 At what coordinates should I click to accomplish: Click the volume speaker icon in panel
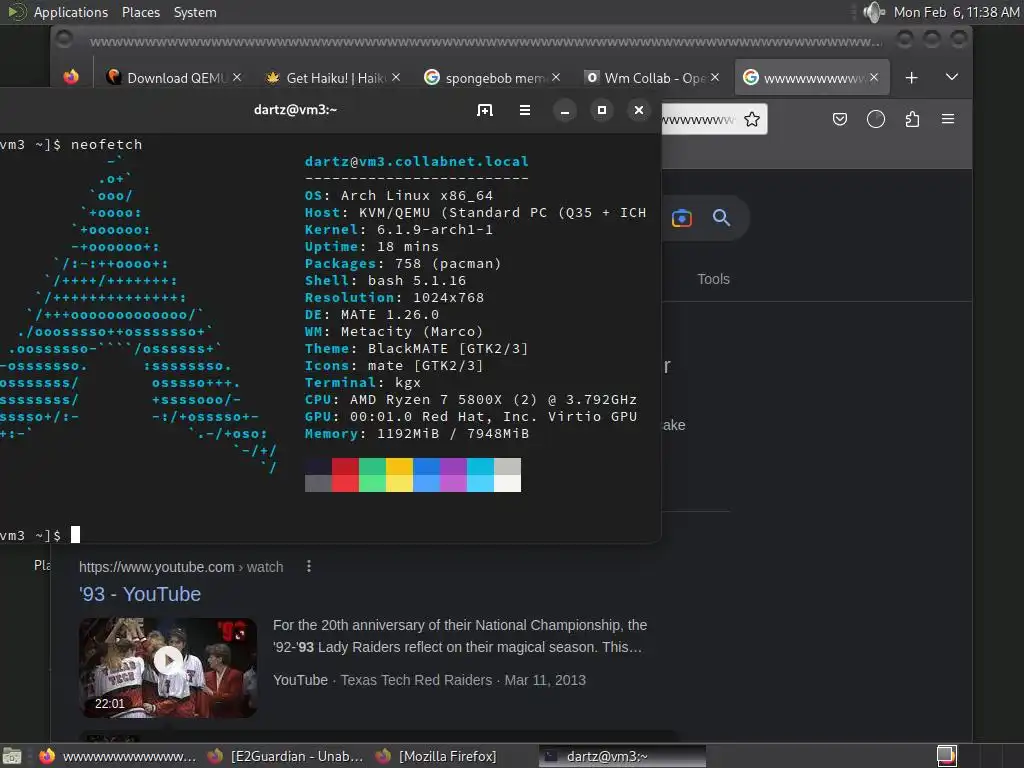(x=873, y=12)
